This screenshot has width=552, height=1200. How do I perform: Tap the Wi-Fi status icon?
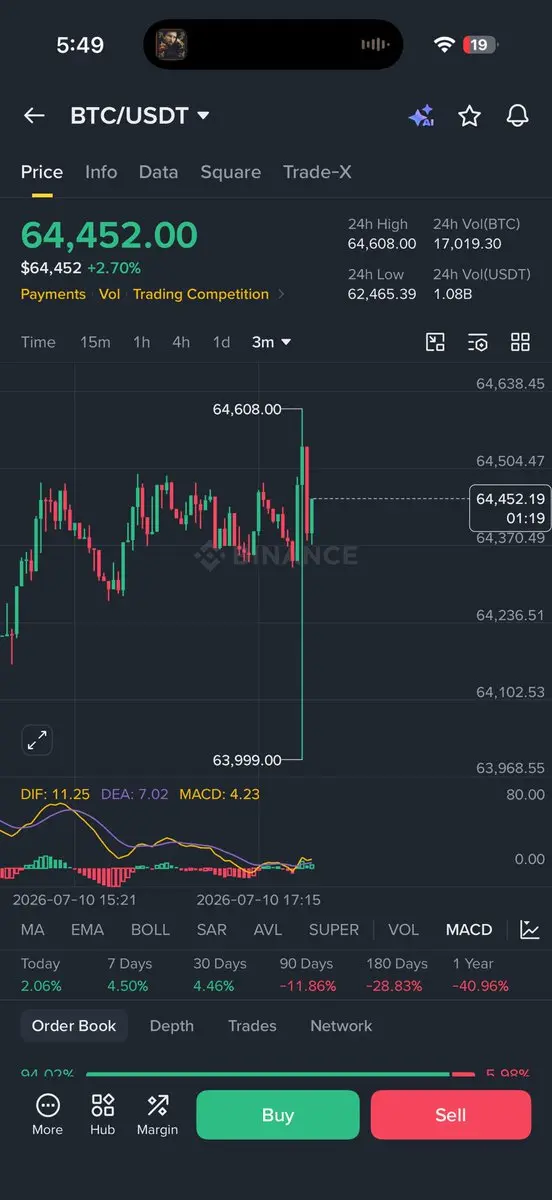pos(444,45)
